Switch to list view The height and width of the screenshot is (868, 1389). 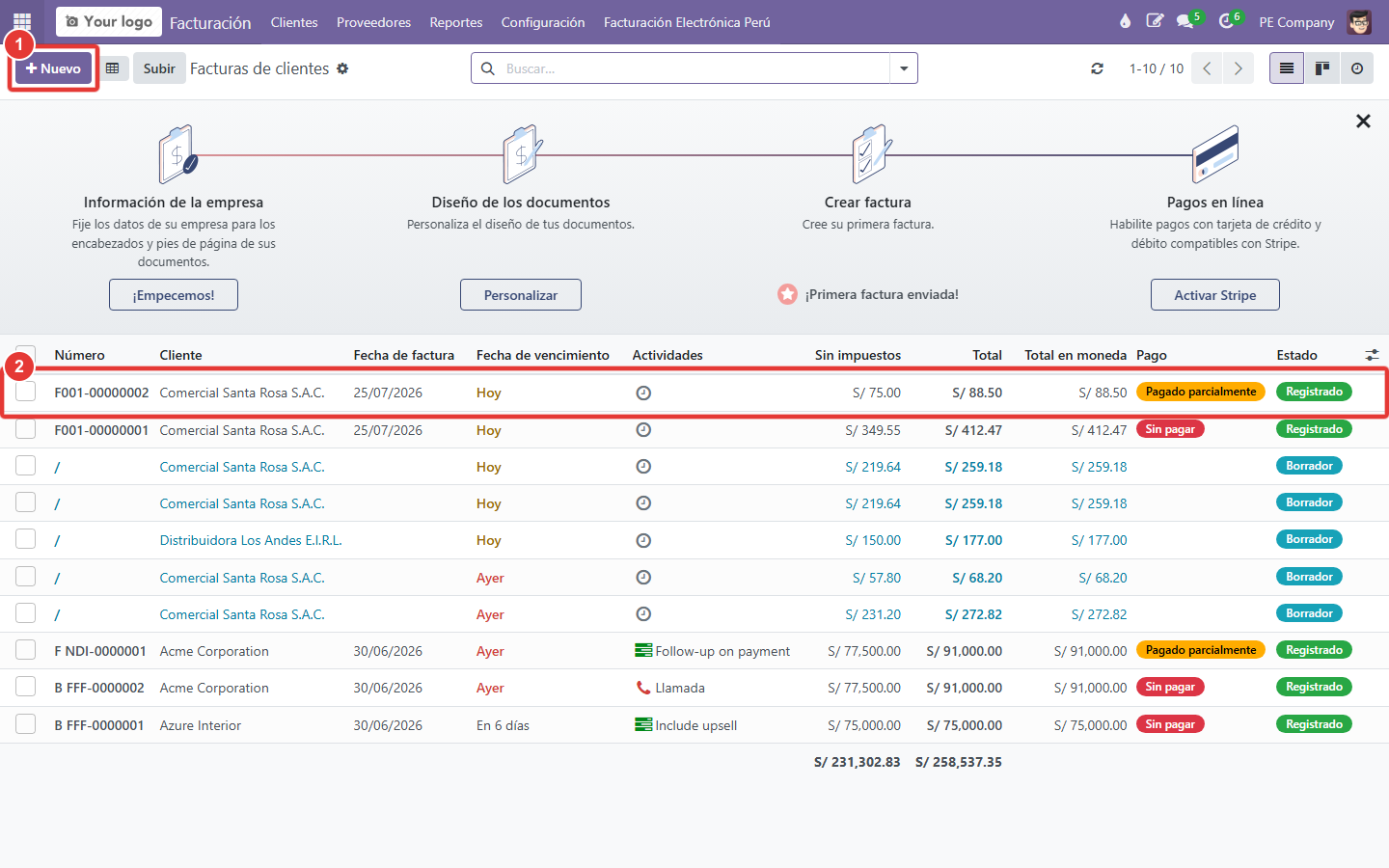[x=1287, y=68]
